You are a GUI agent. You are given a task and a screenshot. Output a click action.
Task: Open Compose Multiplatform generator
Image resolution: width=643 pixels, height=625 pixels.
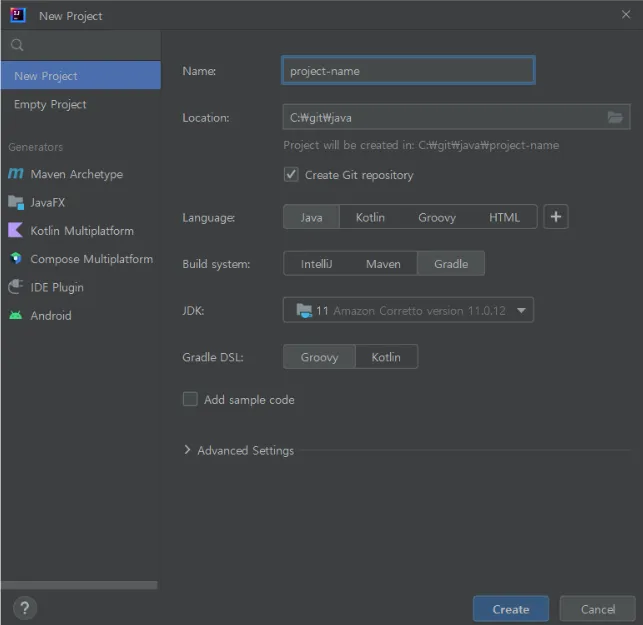[x=81, y=259]
